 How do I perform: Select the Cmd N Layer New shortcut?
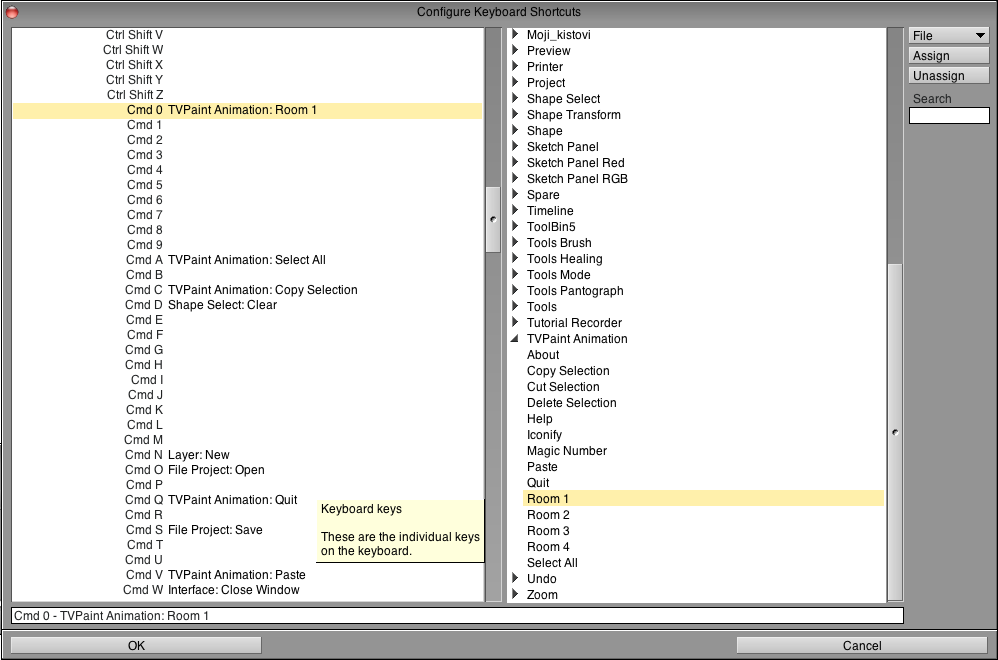(248, 454)
